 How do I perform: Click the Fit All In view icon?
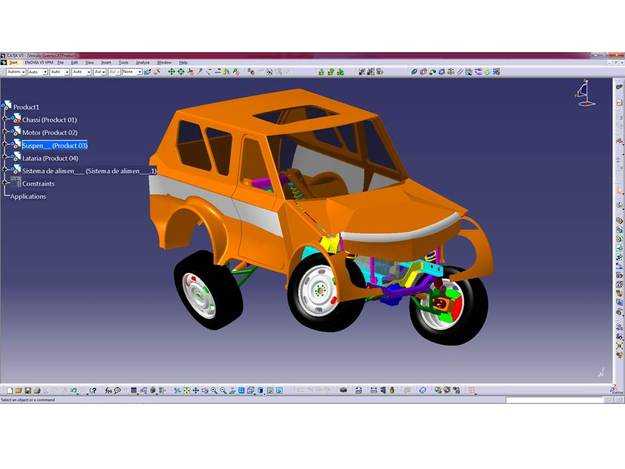point(187,391)
